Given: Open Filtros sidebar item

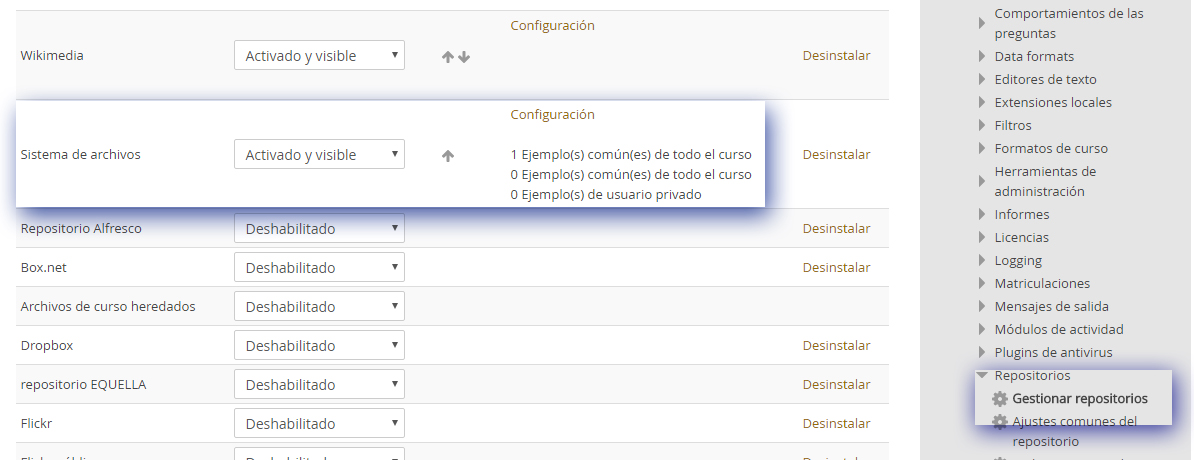Looking at the screenshot, I should point(1013,125).
